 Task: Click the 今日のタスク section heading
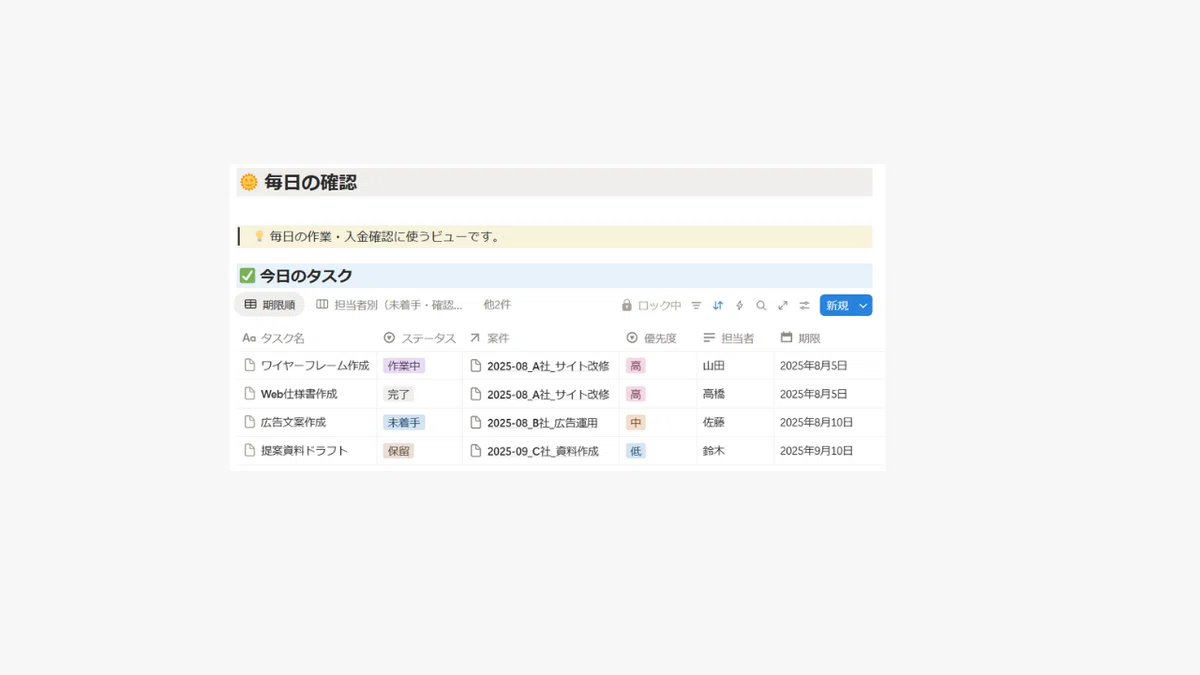tap(306, 275)
